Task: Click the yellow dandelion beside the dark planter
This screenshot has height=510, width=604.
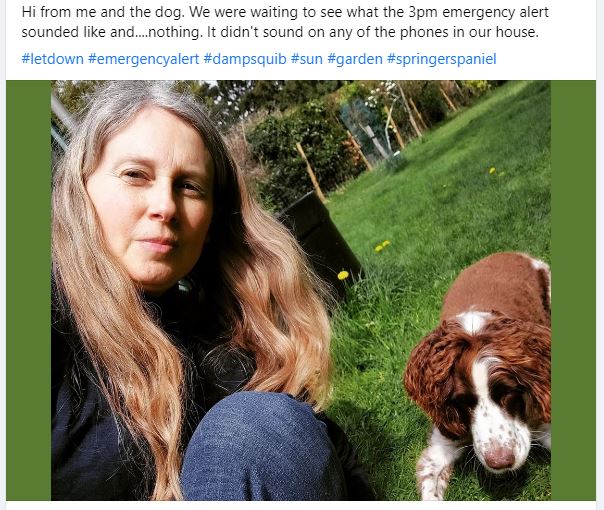Action: coord(343,275)
